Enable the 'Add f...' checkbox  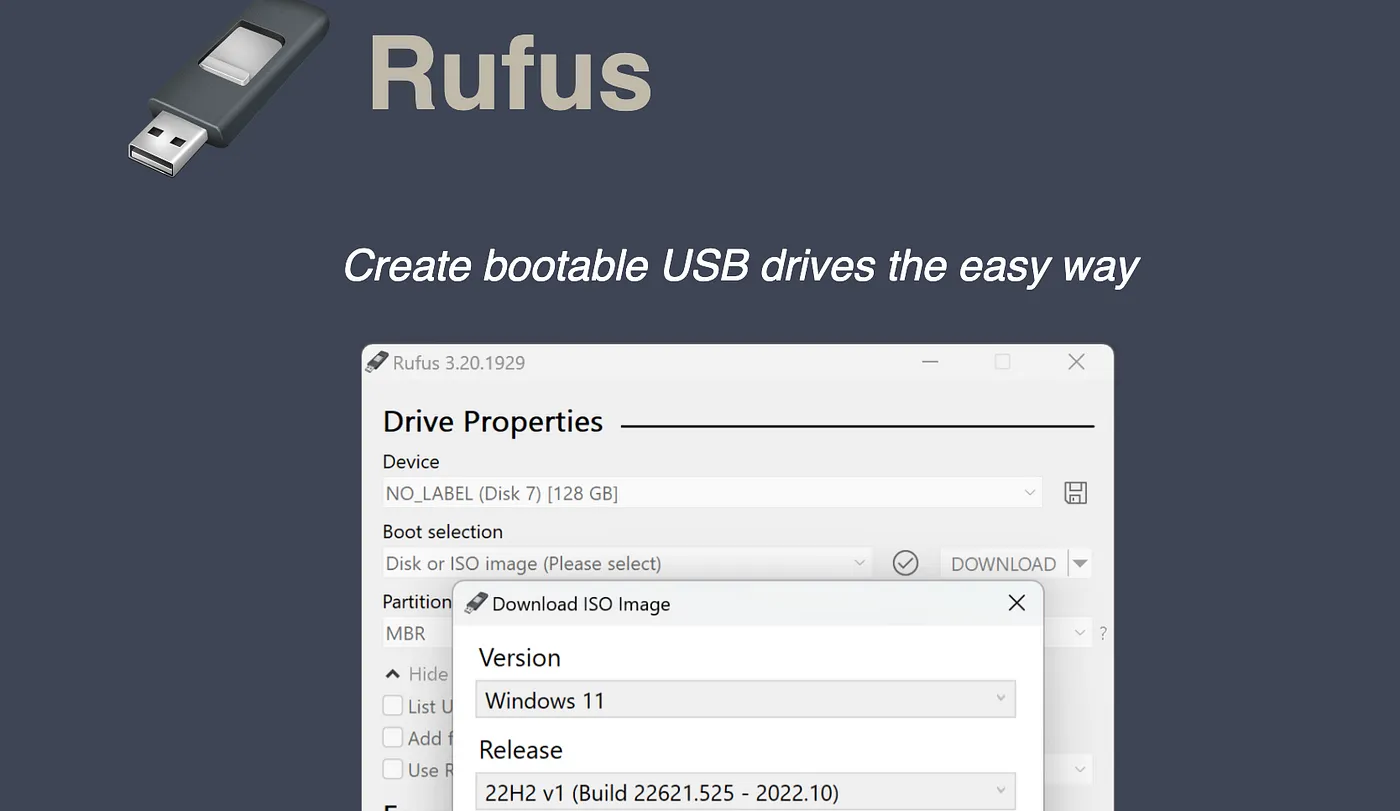tap(393, 738)
